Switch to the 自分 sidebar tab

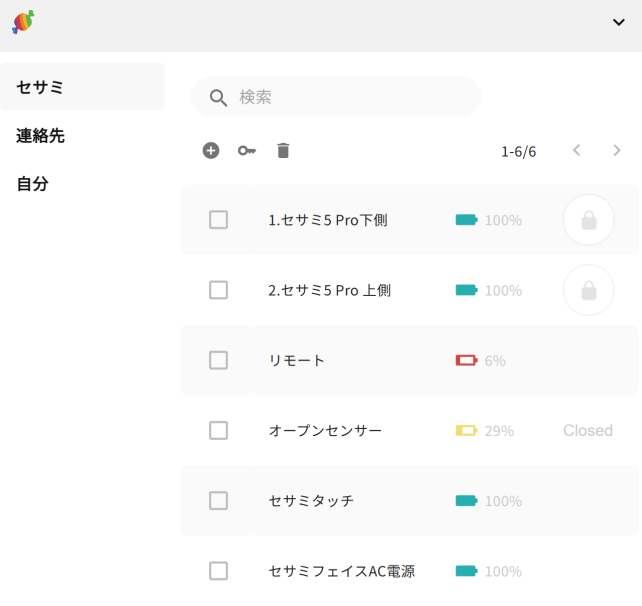33,184
